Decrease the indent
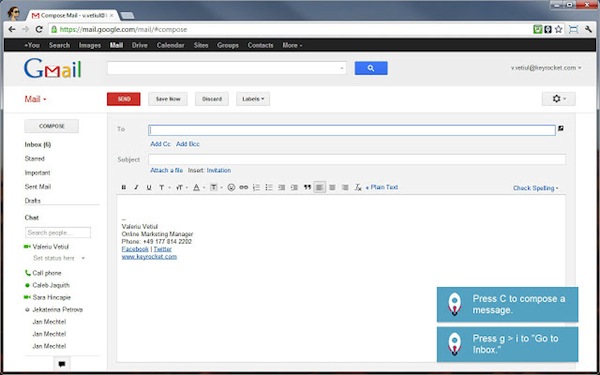This screenshot has height=375, width=600. [282, 188]
